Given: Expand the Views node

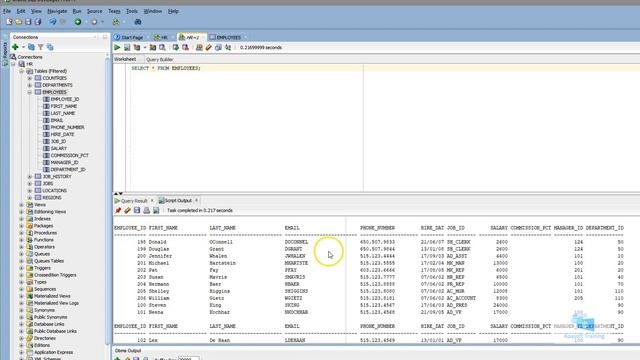Looking at the screenshot, I should pyautogui.click(x=22, y=204).
